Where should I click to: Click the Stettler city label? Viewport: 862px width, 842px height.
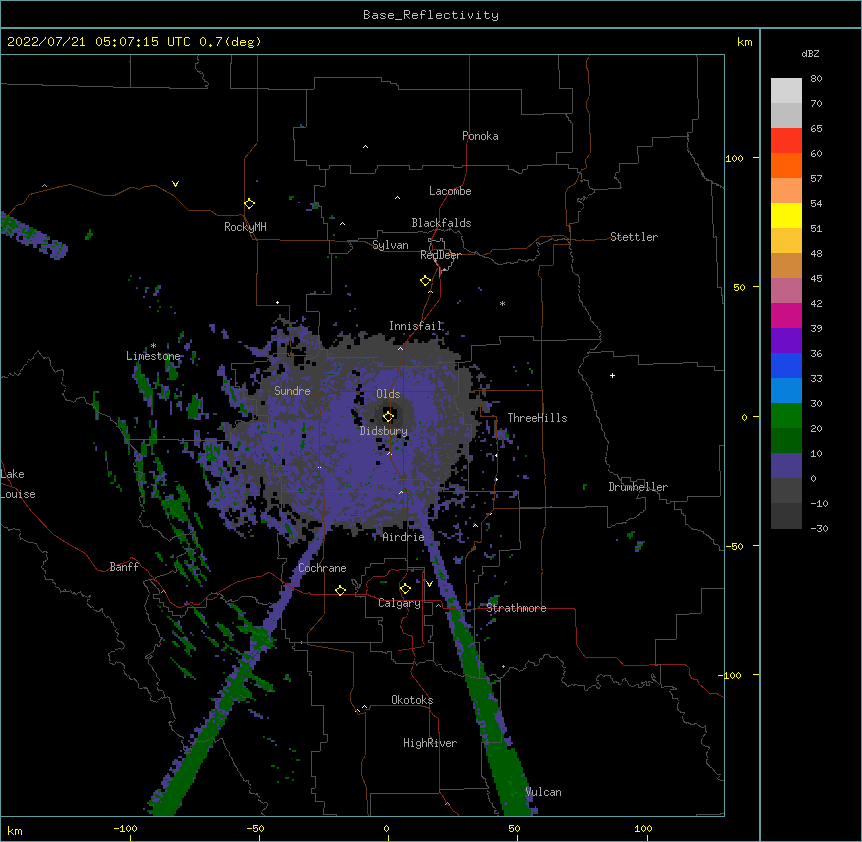tap(634, 237)
